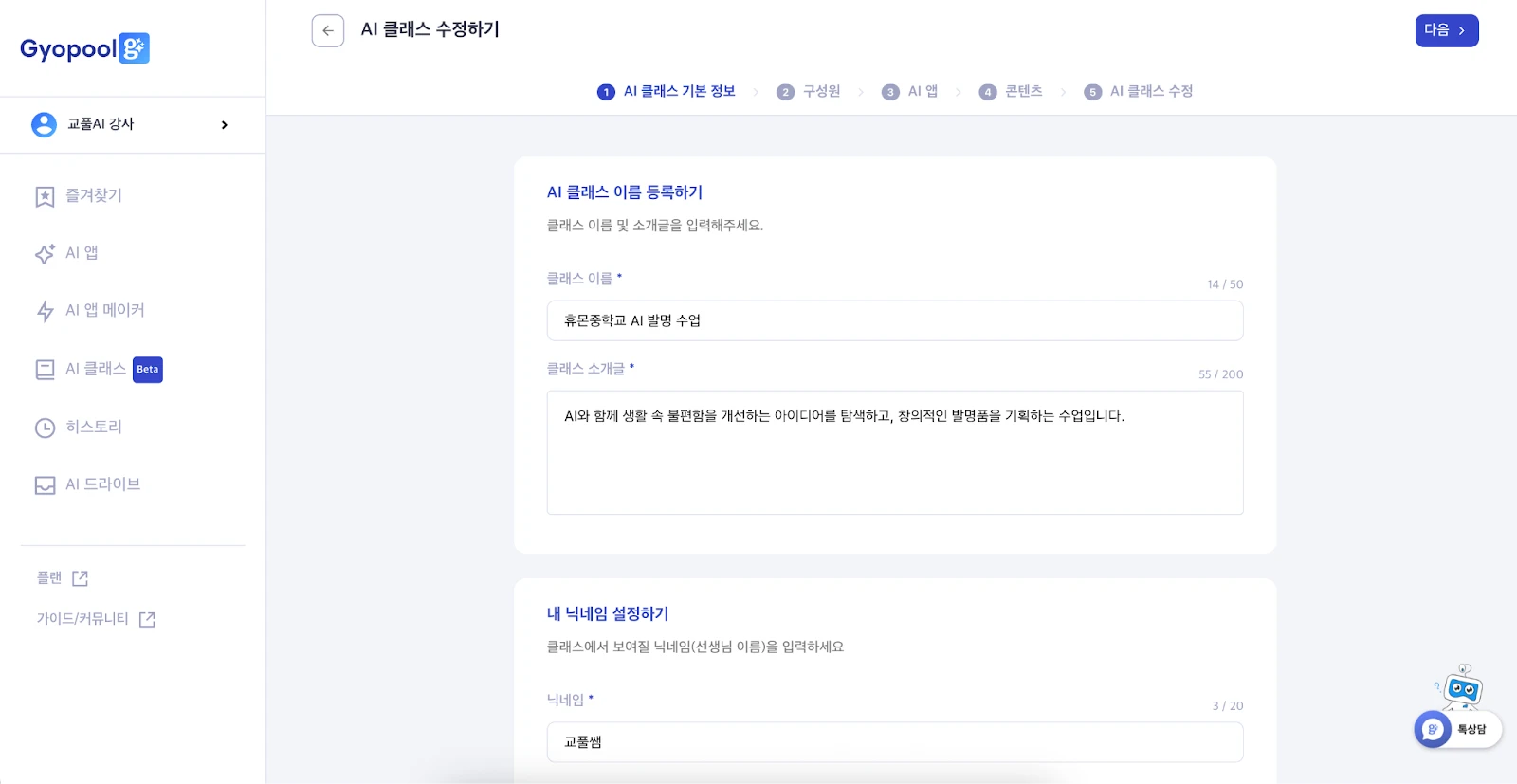Open the favorites bookmark star icon
1517x784 pixels.
pos(45,196)
